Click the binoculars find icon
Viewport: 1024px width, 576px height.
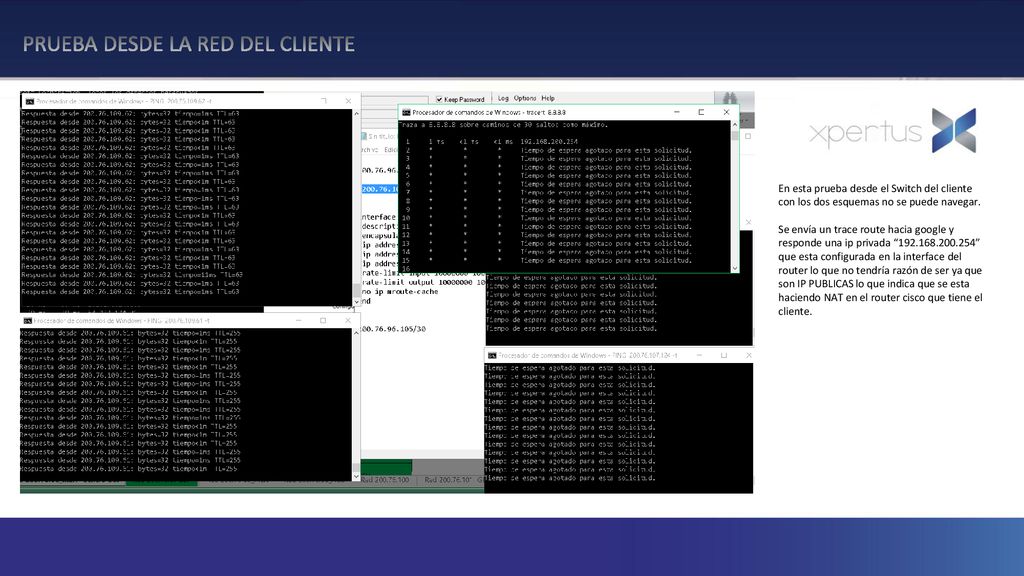pos(729,99)
